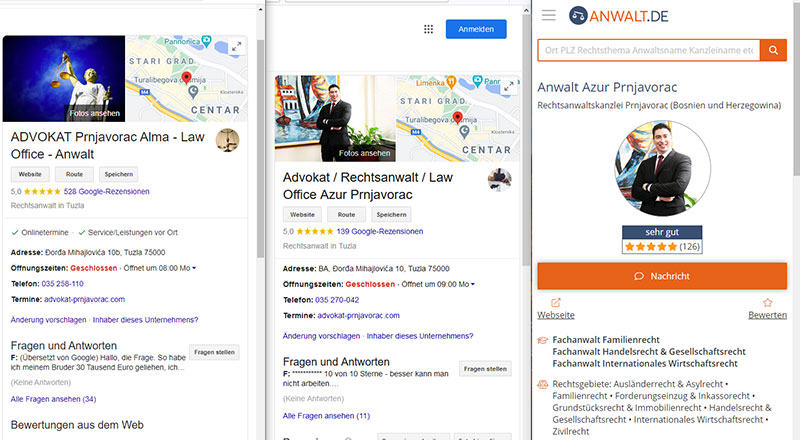Click the Azur Prnjavorac round profile thumbnail
This screenshot has height=440, width=800.
point(499,180)
